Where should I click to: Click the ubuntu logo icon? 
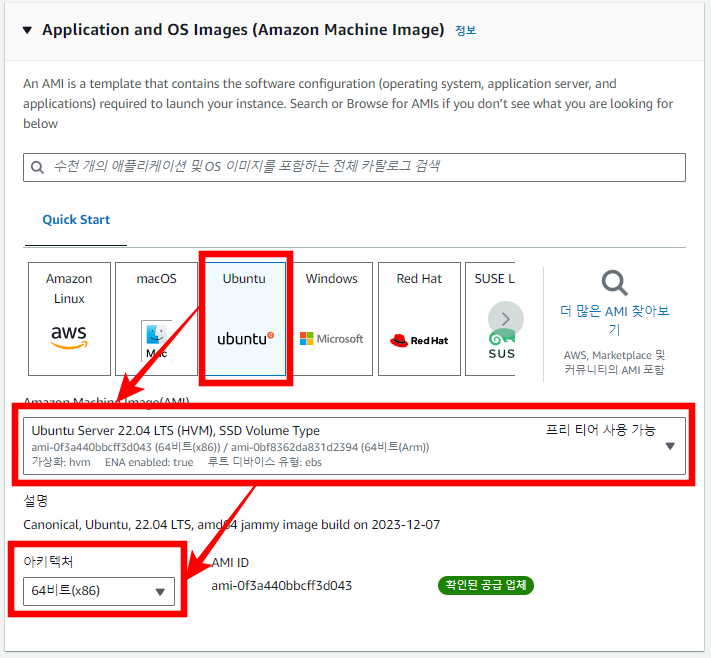pos(245,338)
